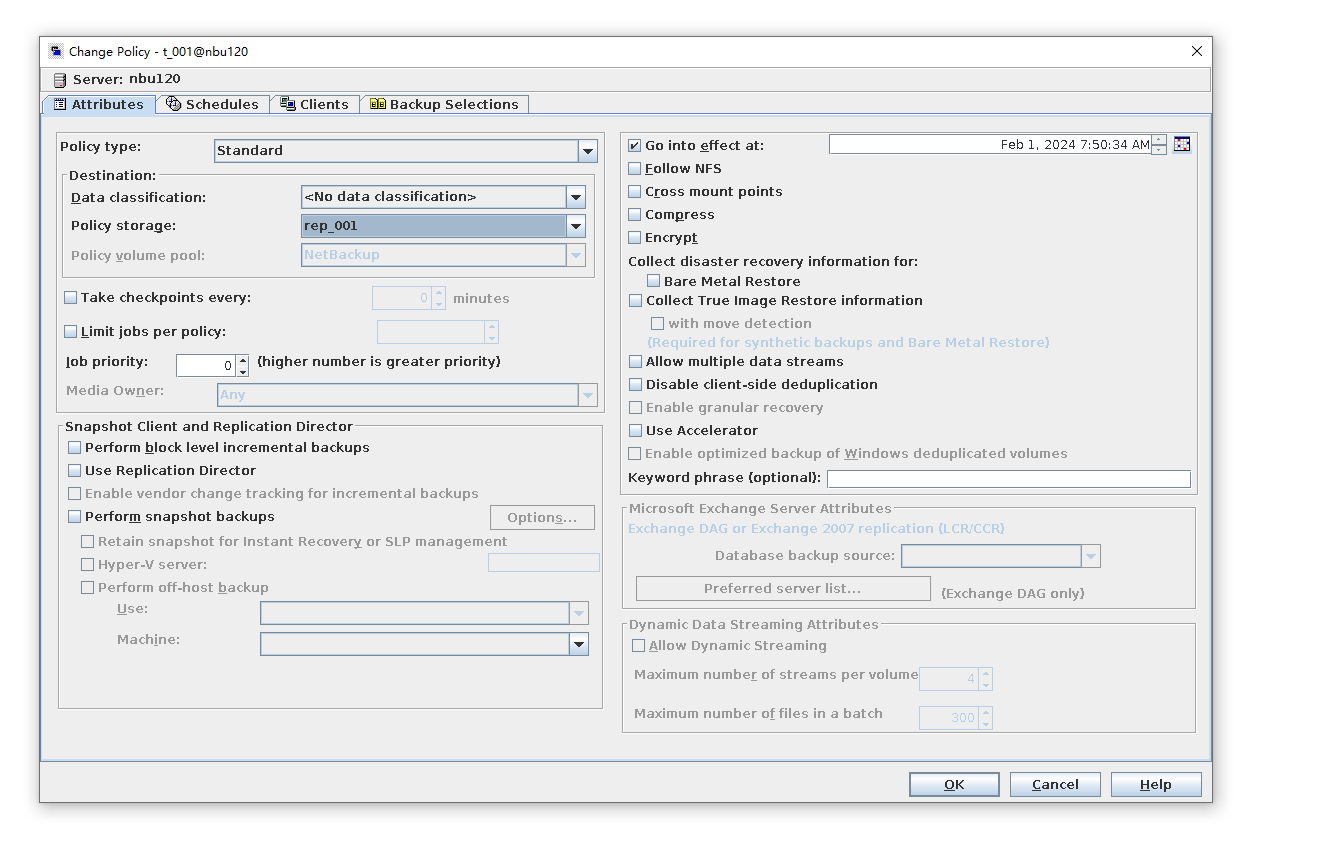Focus the Keyword phrase input field
Screen dimensions: 1328x846
[x=1009, y=479]
